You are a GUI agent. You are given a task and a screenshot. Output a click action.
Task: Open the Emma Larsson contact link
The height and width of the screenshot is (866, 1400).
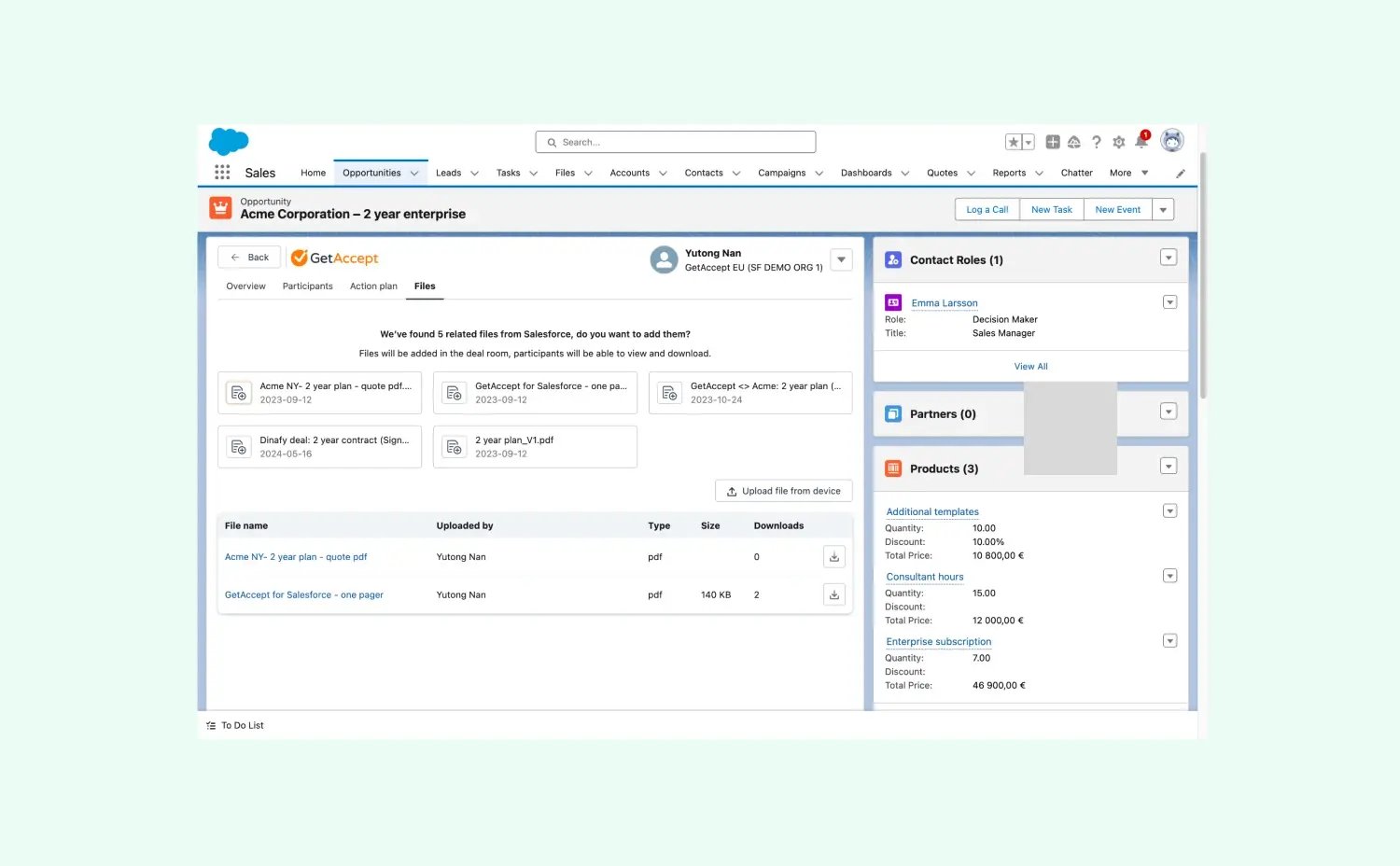click(944, 302)
